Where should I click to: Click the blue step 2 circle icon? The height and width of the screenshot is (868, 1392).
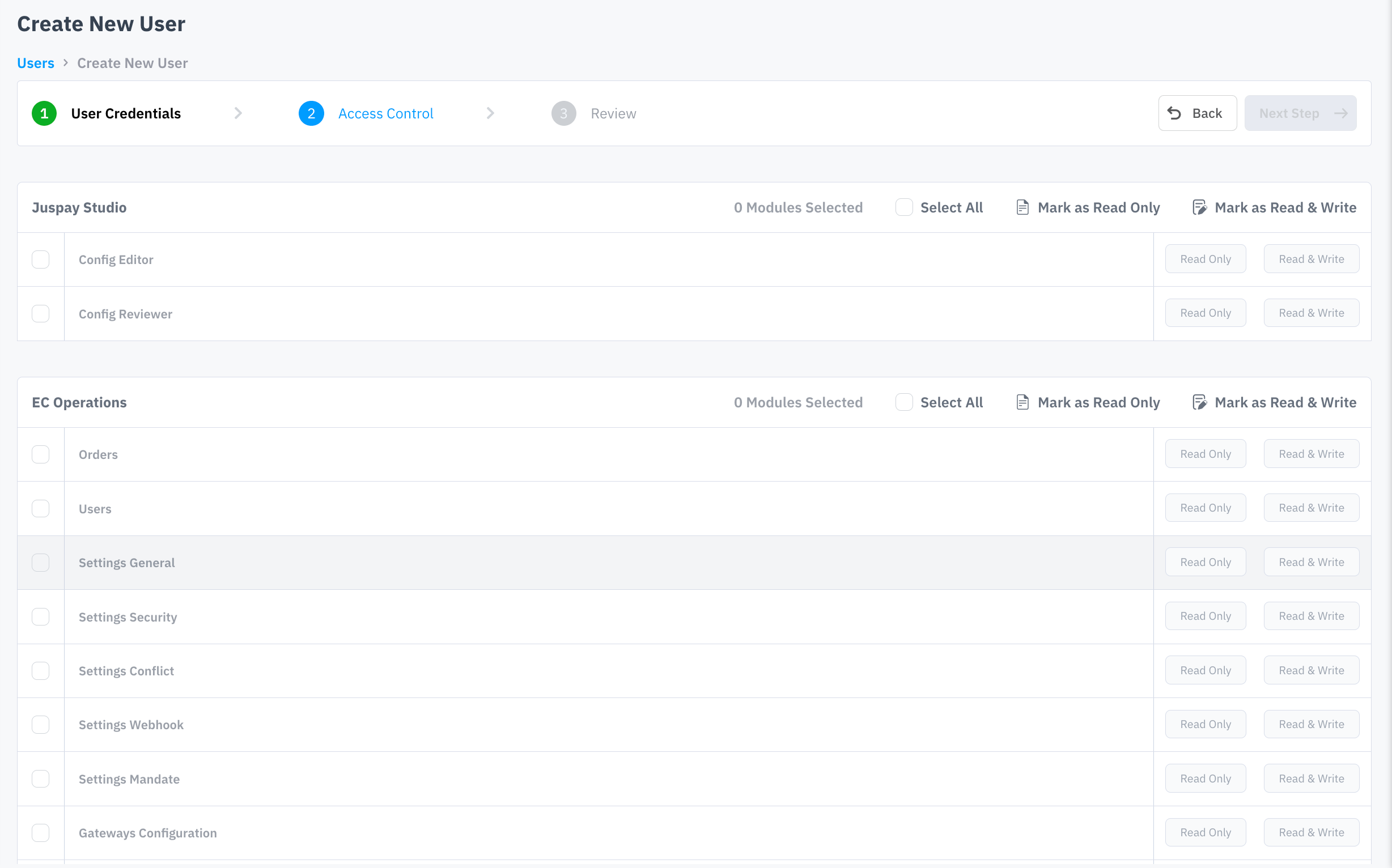(x=311, y=113)
